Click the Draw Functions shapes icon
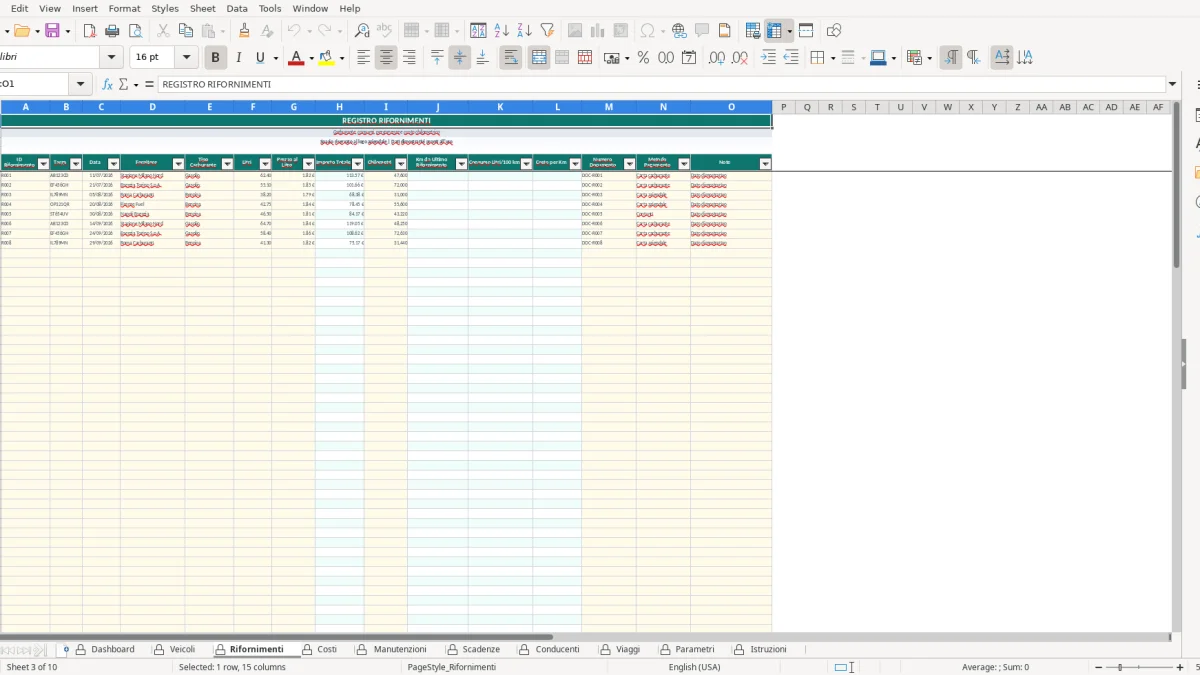The height and width of the screenshot is (675, 1200). click(834, 31)
